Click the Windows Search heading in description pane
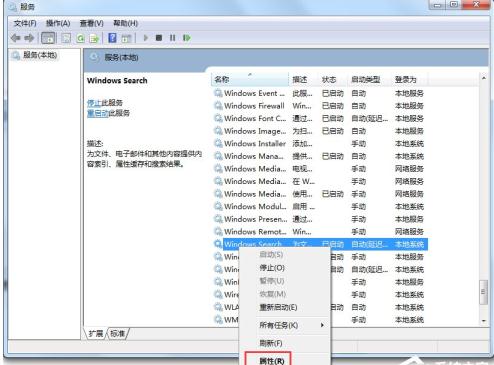Viewport: 494px width, 365px height. pyautogui.click(x=117, y=81)
